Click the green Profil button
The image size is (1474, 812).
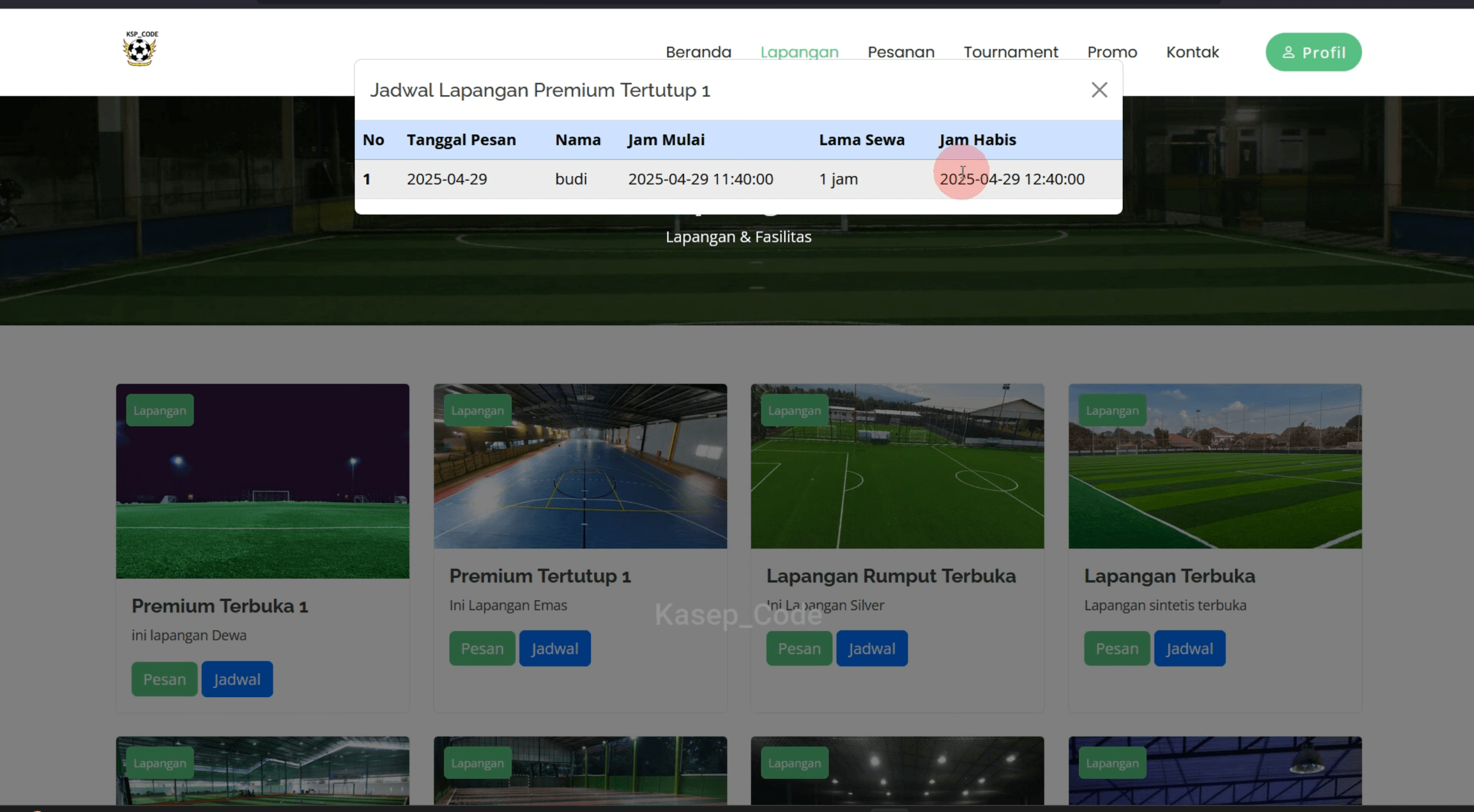point(1313,52)
